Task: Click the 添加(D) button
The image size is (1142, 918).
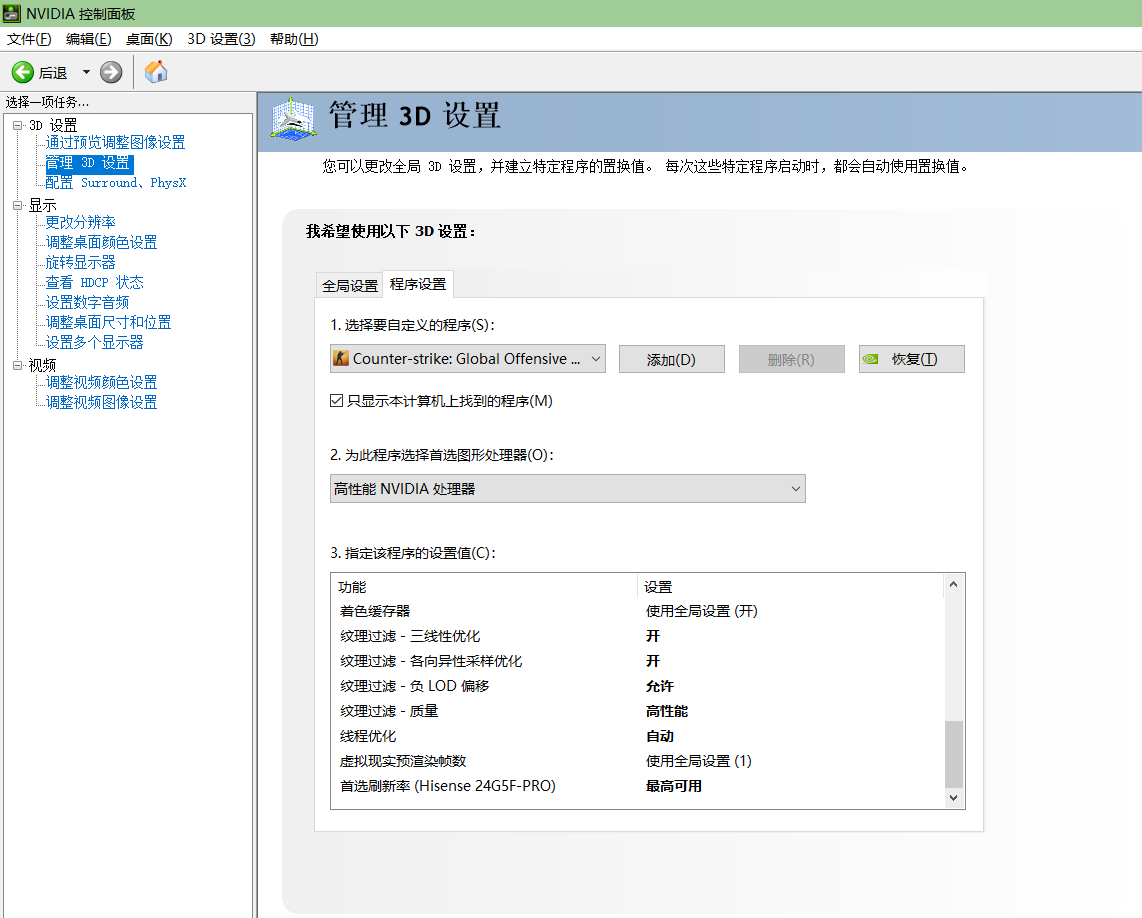Action: click(671, 358)
